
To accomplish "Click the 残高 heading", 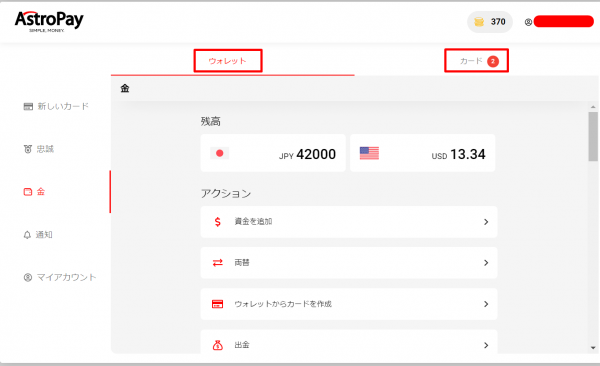I will [210, 122].
